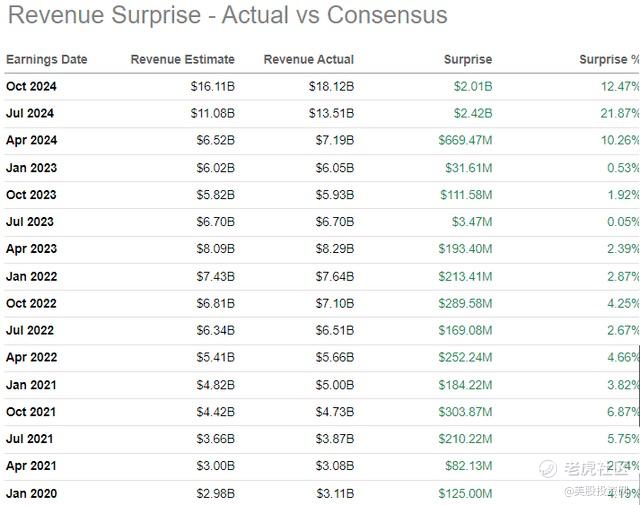
Task: Click the Revenue Surprise page title
Action: (228, 16)
